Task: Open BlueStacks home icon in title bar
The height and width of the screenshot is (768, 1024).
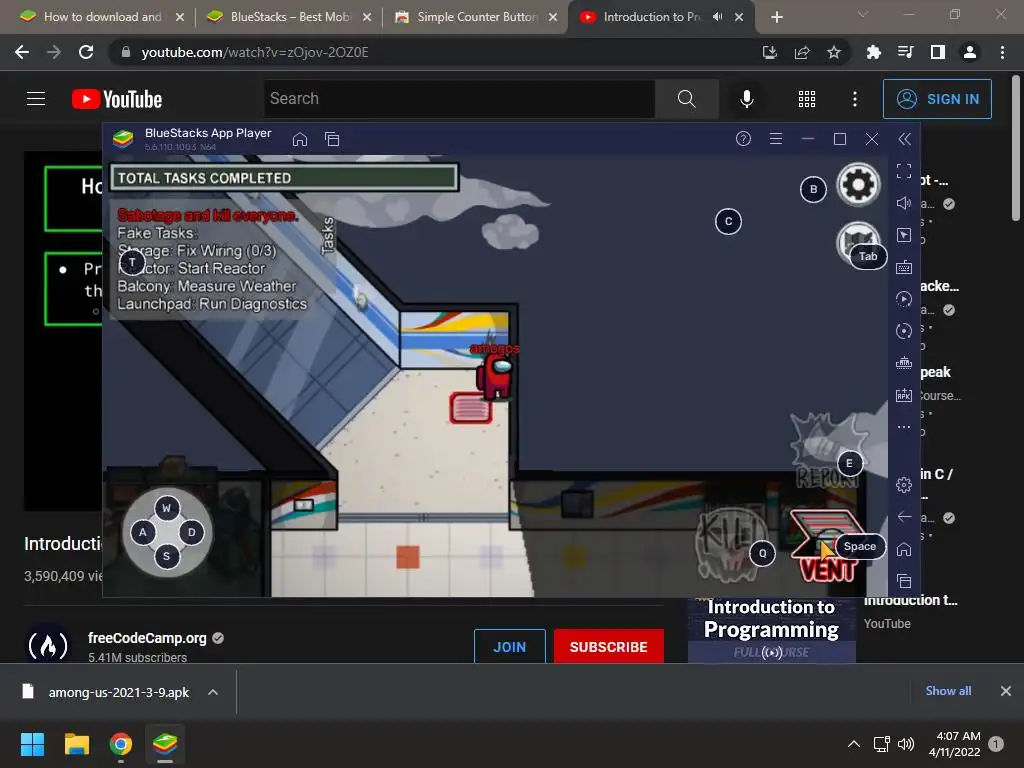Action: pos(300,139)
